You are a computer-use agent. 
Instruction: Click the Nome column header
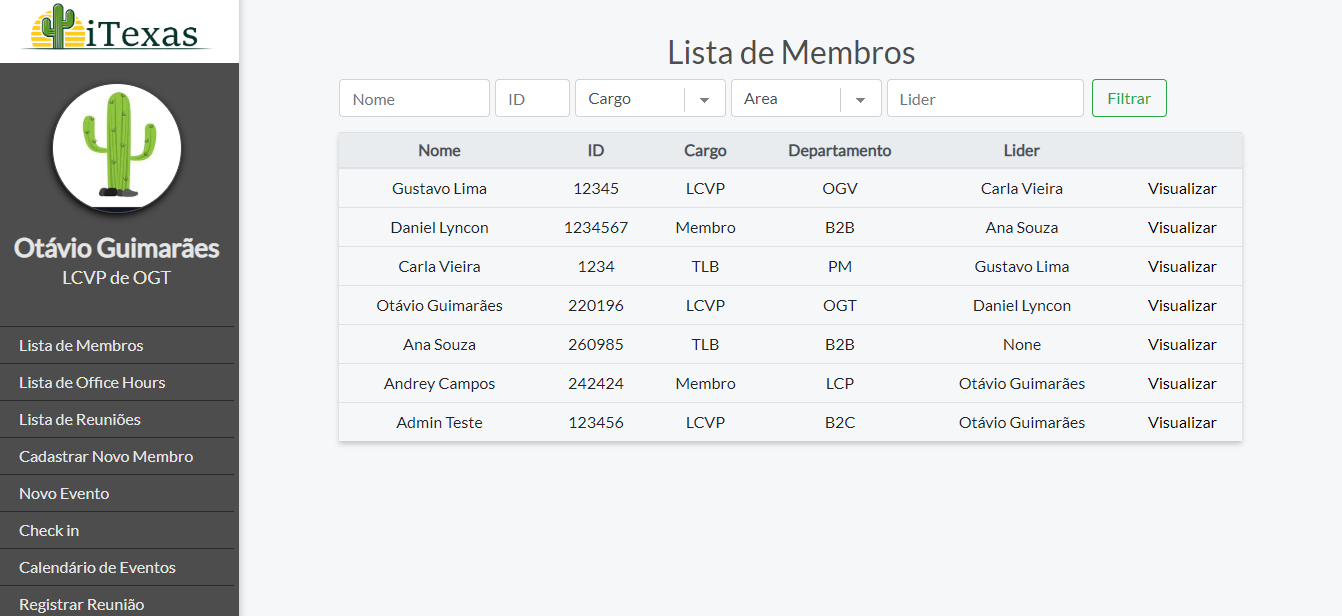[x=439, y=150]
